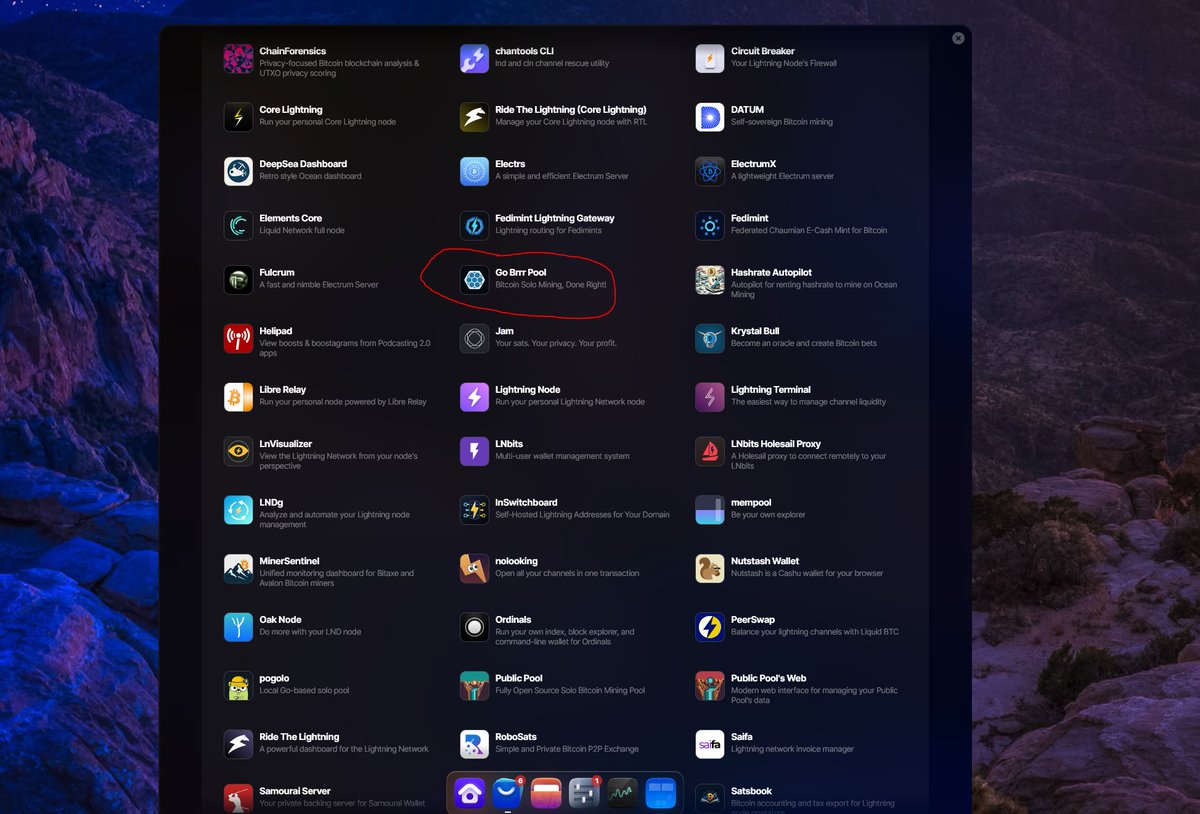This screenshot has width=1200, height=814.
Task: Click the 'Samourai Server' title
Action: click(295, 791)
